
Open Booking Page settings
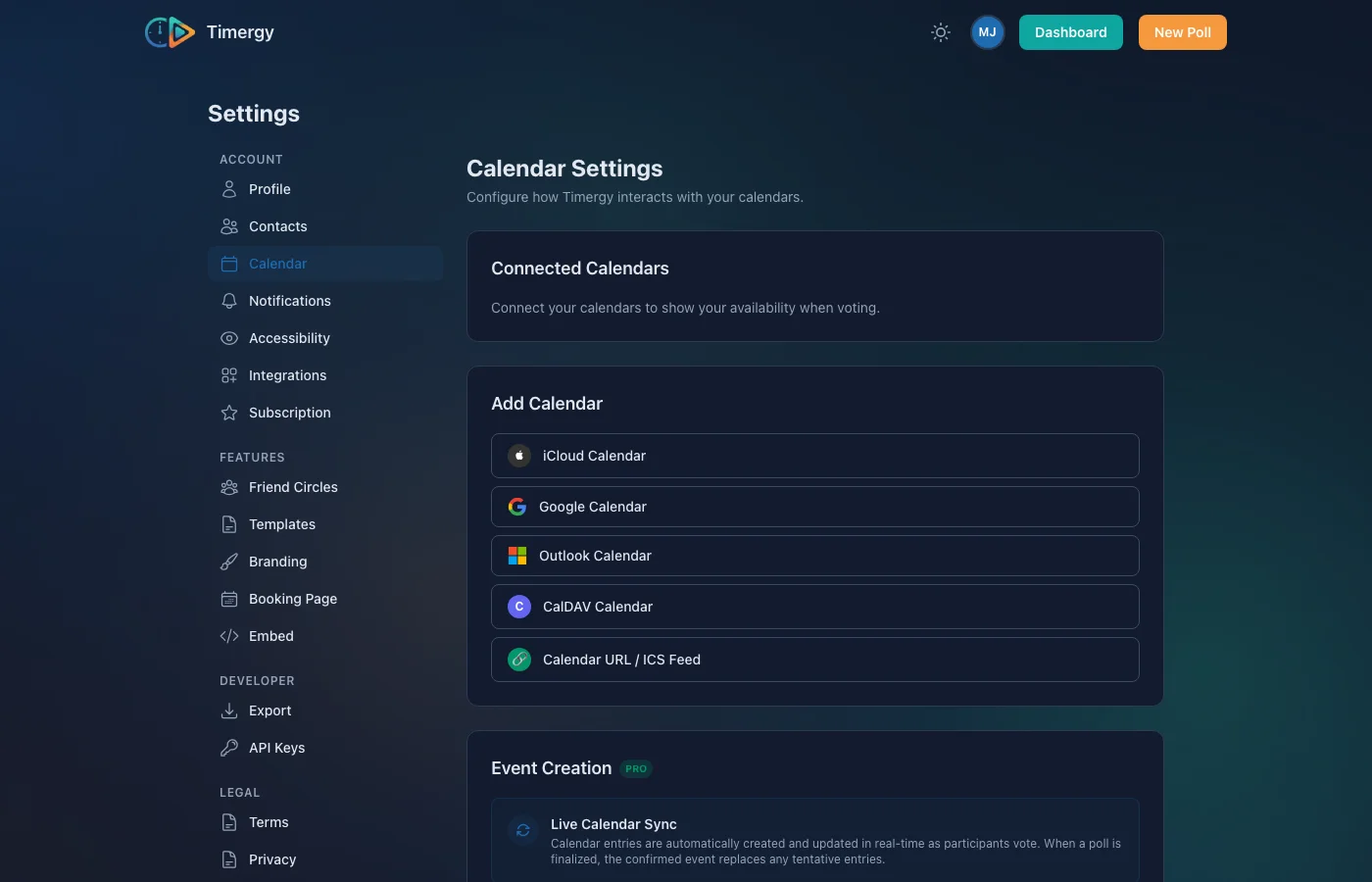tap(325, 599)
